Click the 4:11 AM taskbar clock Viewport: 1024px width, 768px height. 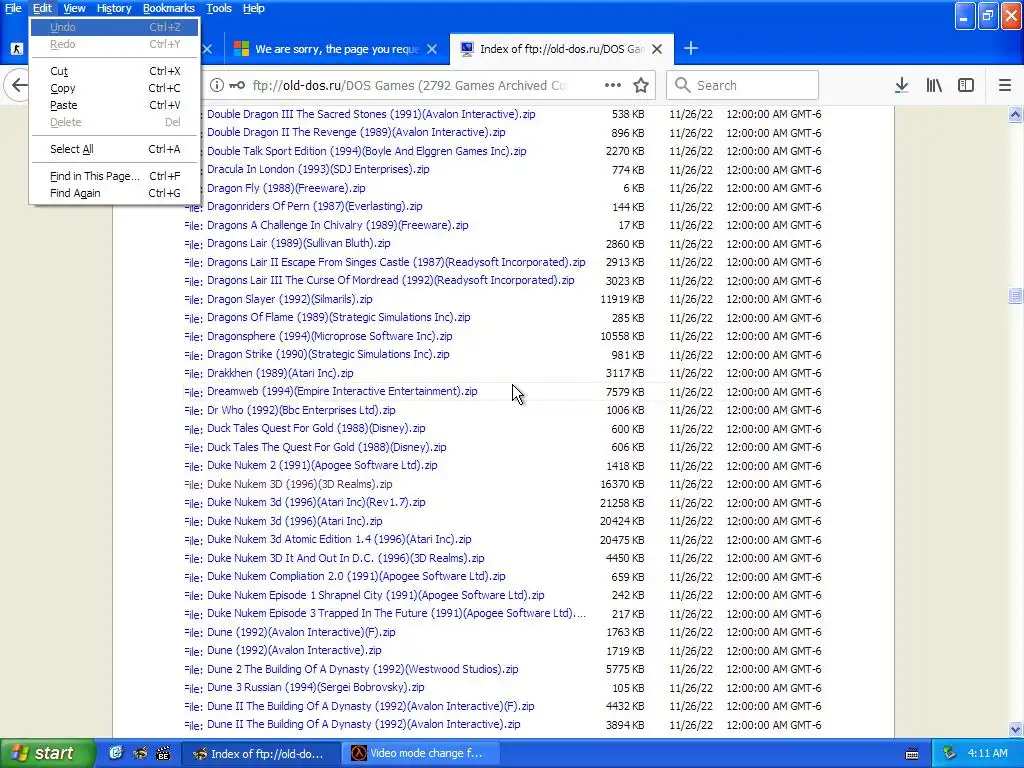pyautogui.click(x=987, y=753)
